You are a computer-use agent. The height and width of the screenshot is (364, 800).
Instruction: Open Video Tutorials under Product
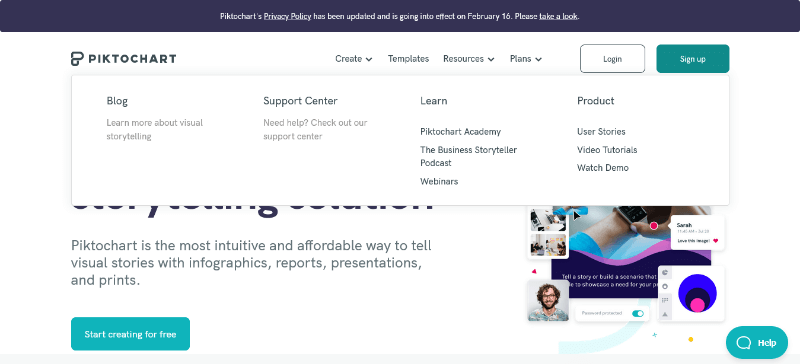coord(607,150)
